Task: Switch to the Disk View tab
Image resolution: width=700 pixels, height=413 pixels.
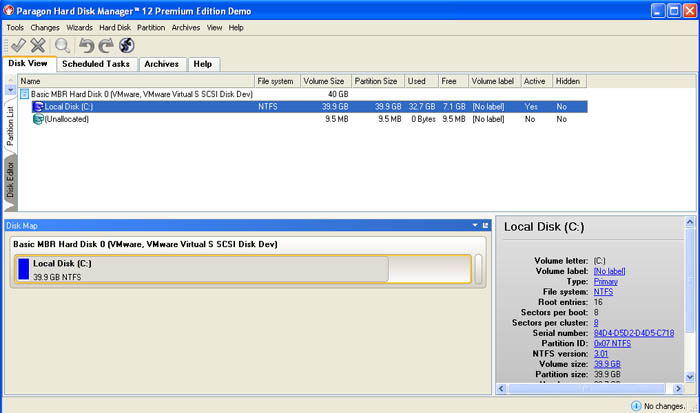Action: pos(29,64)
